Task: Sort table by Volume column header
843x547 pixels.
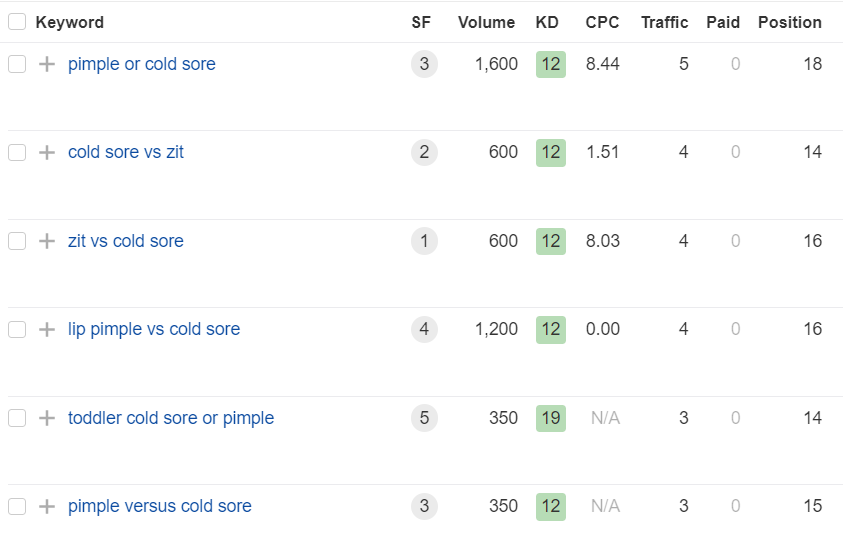Action: click(x=486, y=22)
